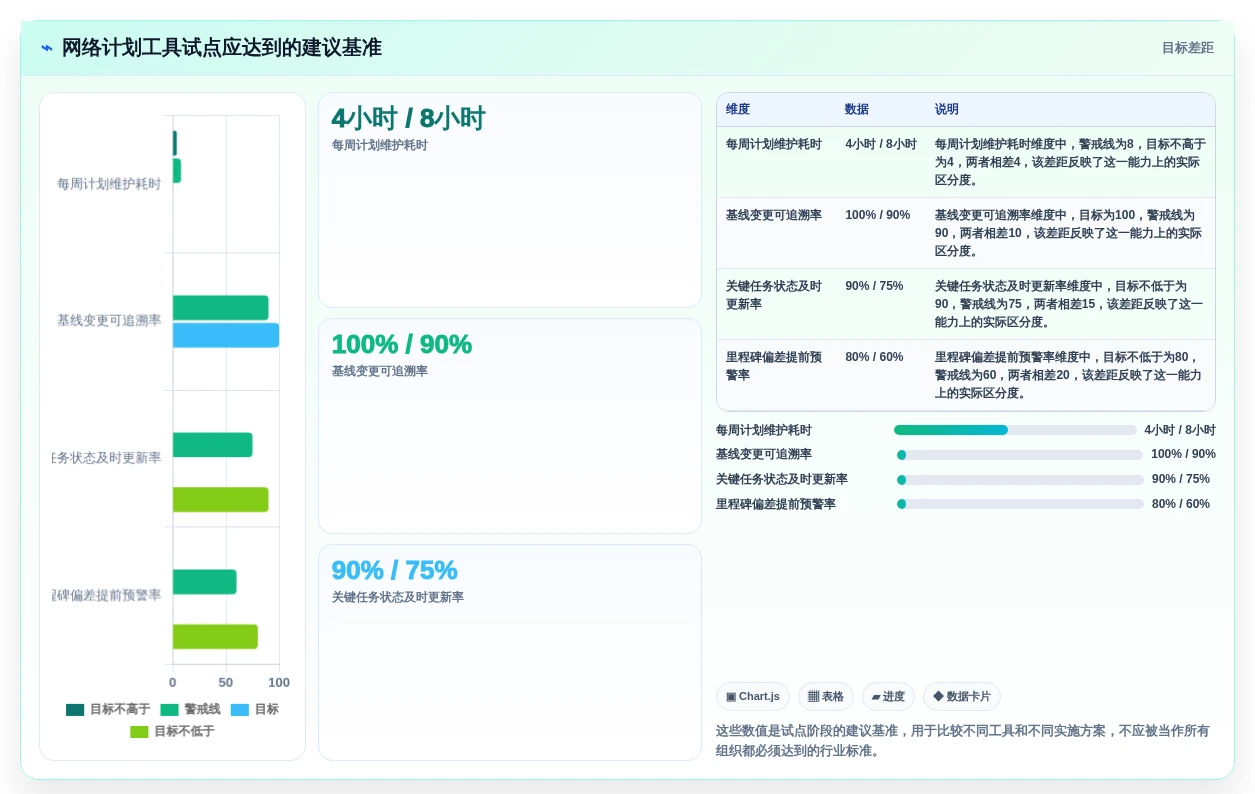
Task: Click the 每周计划维护耗时 progress bar
Action: pos(1015,430)
